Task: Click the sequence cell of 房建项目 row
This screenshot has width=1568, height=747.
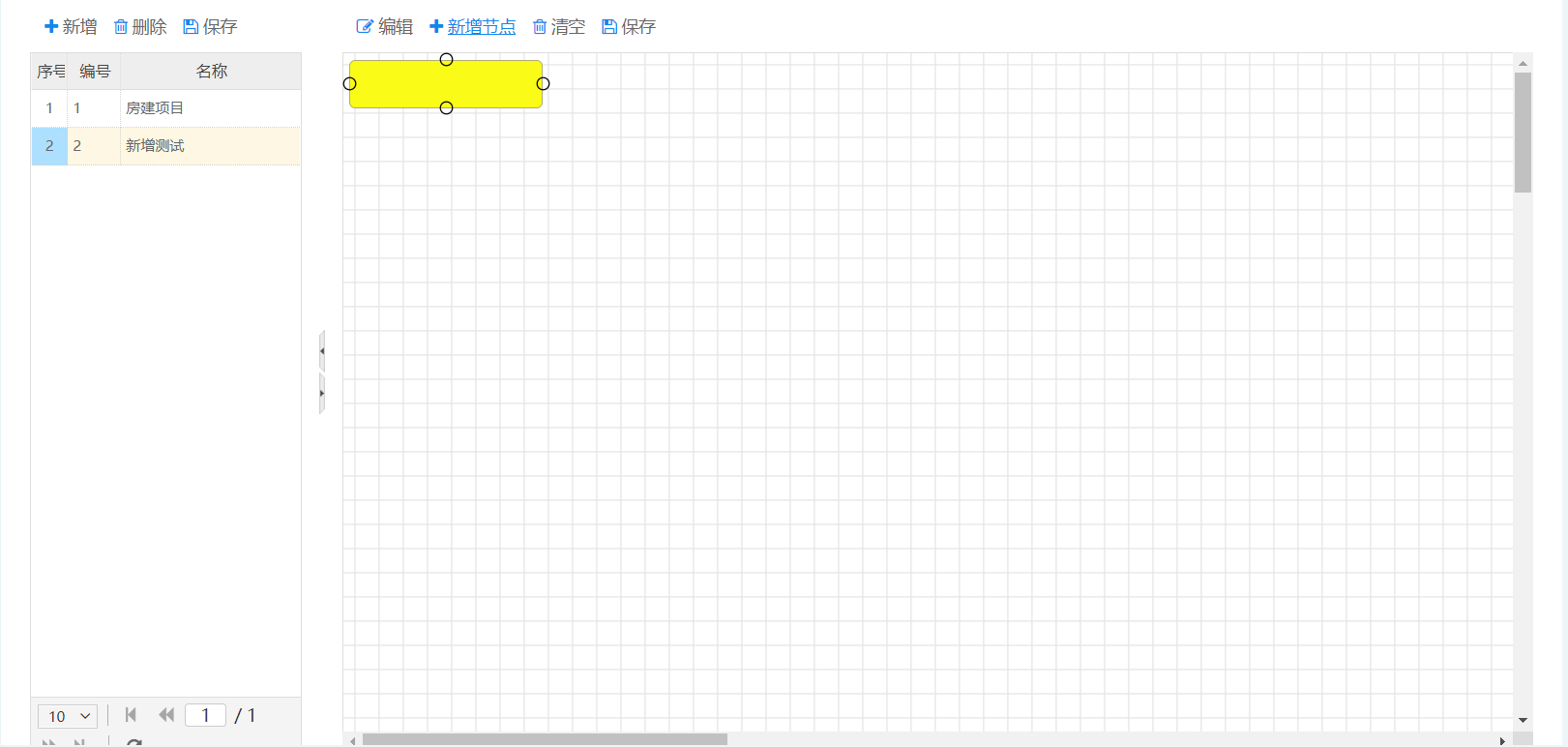Action: pos(49,108)
